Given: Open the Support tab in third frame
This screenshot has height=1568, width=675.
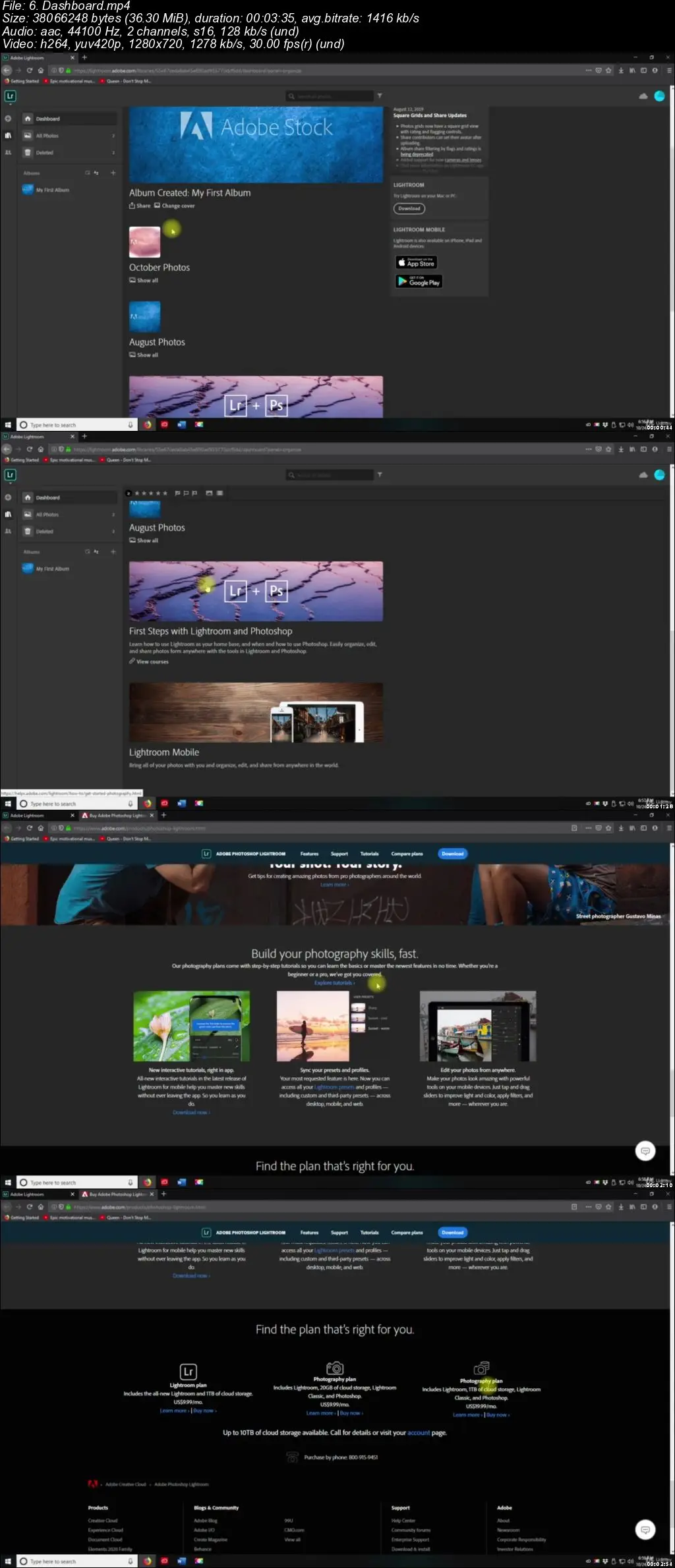Looking at the screenshot, I should point(339,853).
